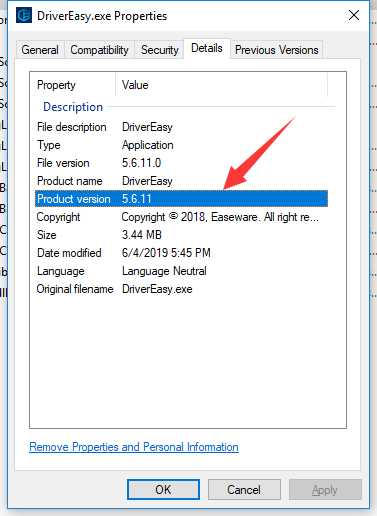Click the Language Neutral value
Screen dimensions: 377x516
(164, 271)
